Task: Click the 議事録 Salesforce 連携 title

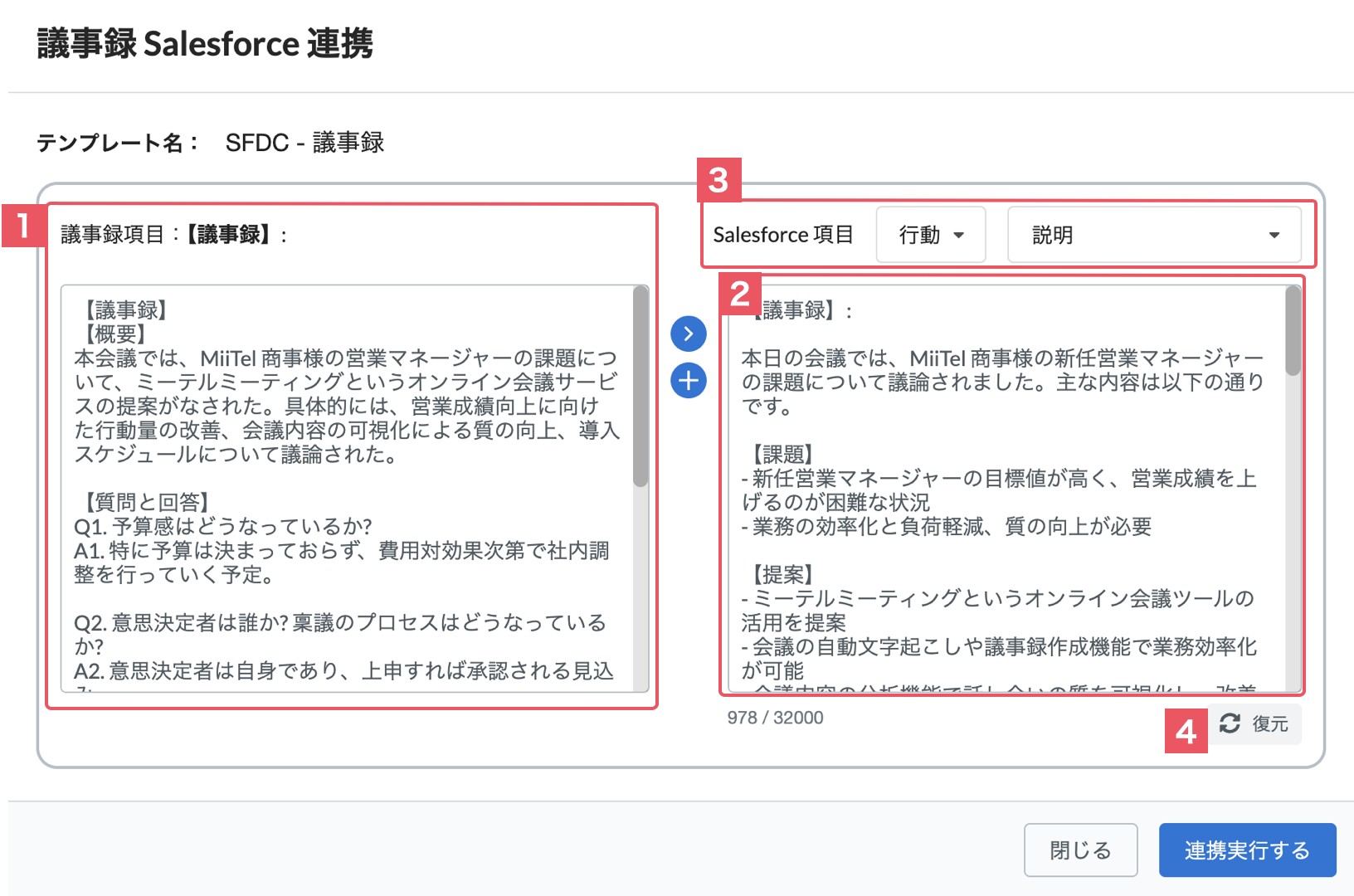Action: [x=205, y=43]
